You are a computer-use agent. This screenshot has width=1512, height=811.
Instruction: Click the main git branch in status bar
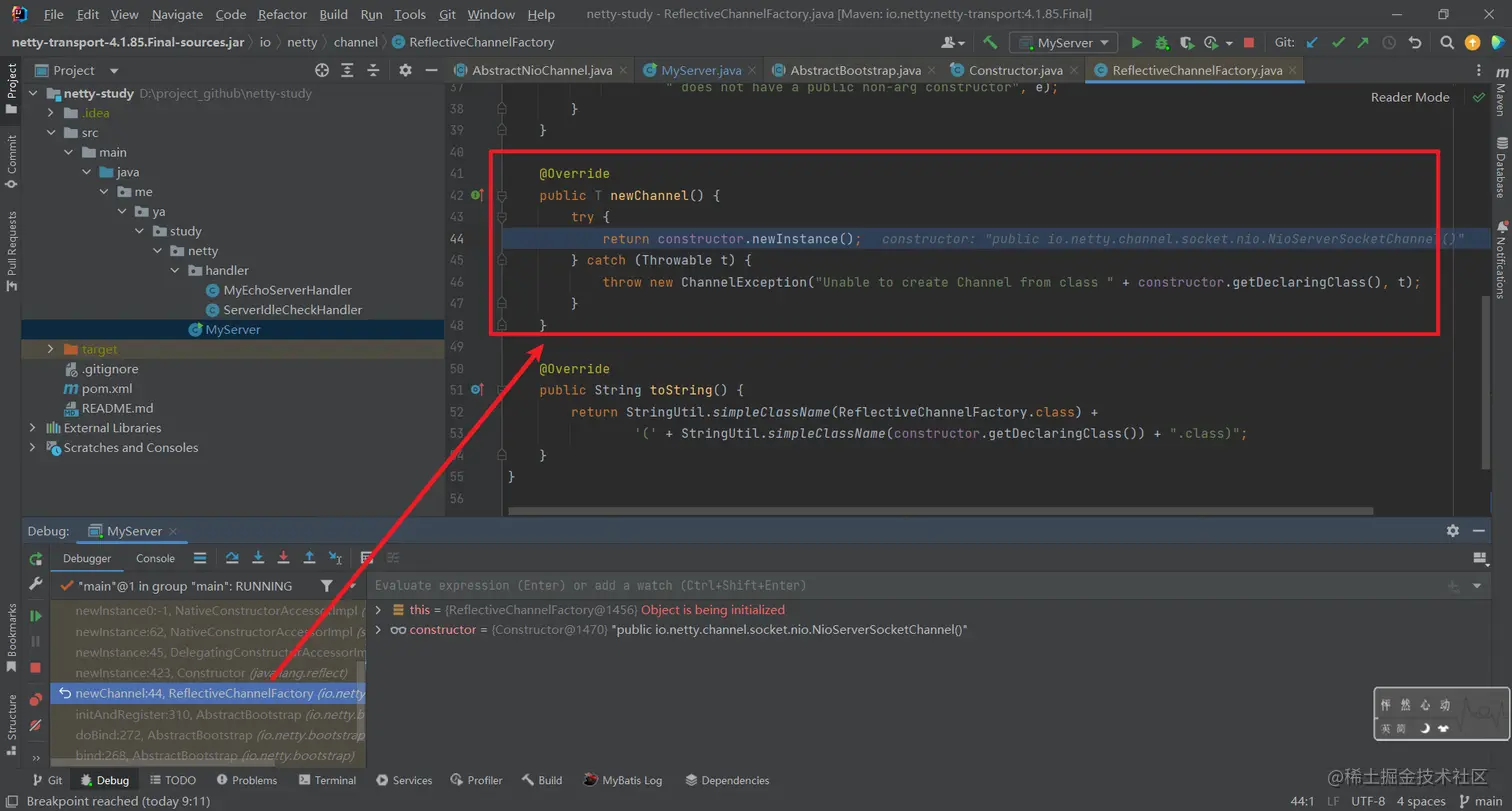1481,801
